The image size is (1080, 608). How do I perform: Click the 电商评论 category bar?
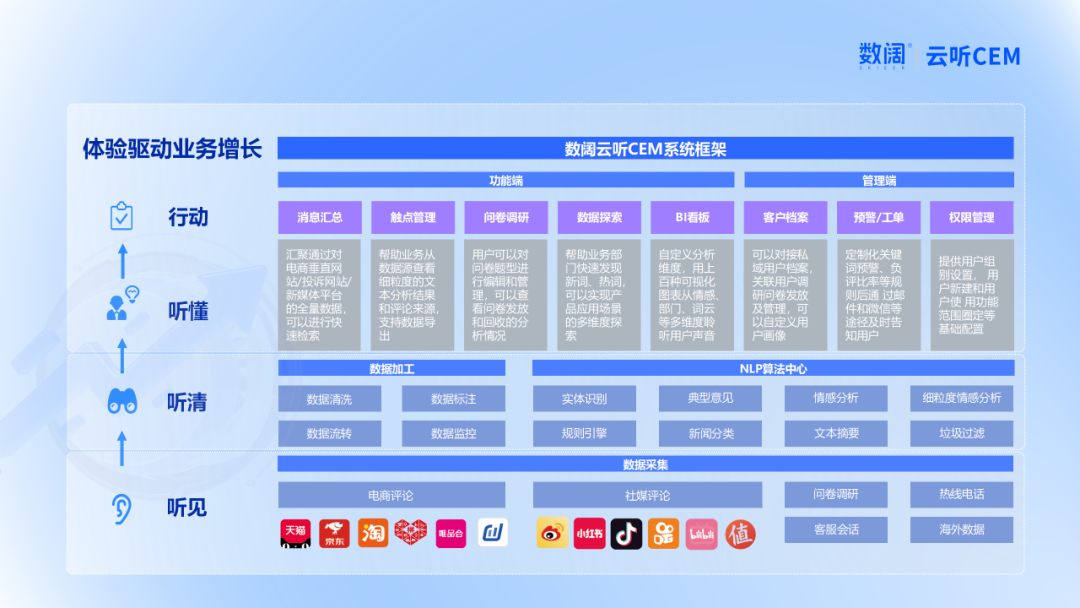click(391, 495)
